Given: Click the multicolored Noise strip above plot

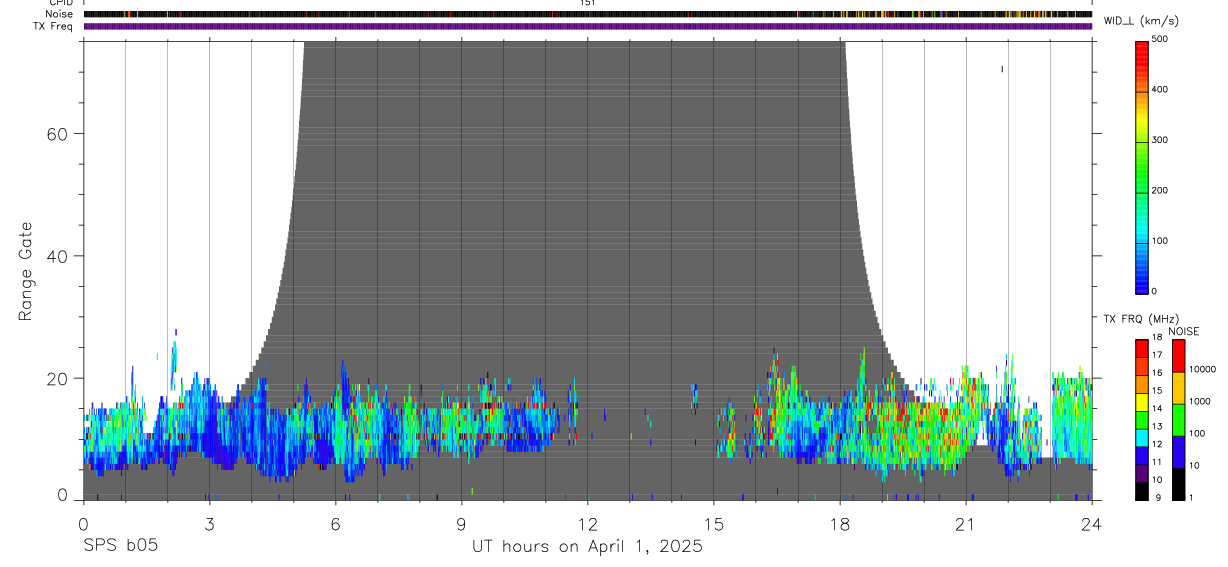Looking at the screenshot, I should pos(587,14).
